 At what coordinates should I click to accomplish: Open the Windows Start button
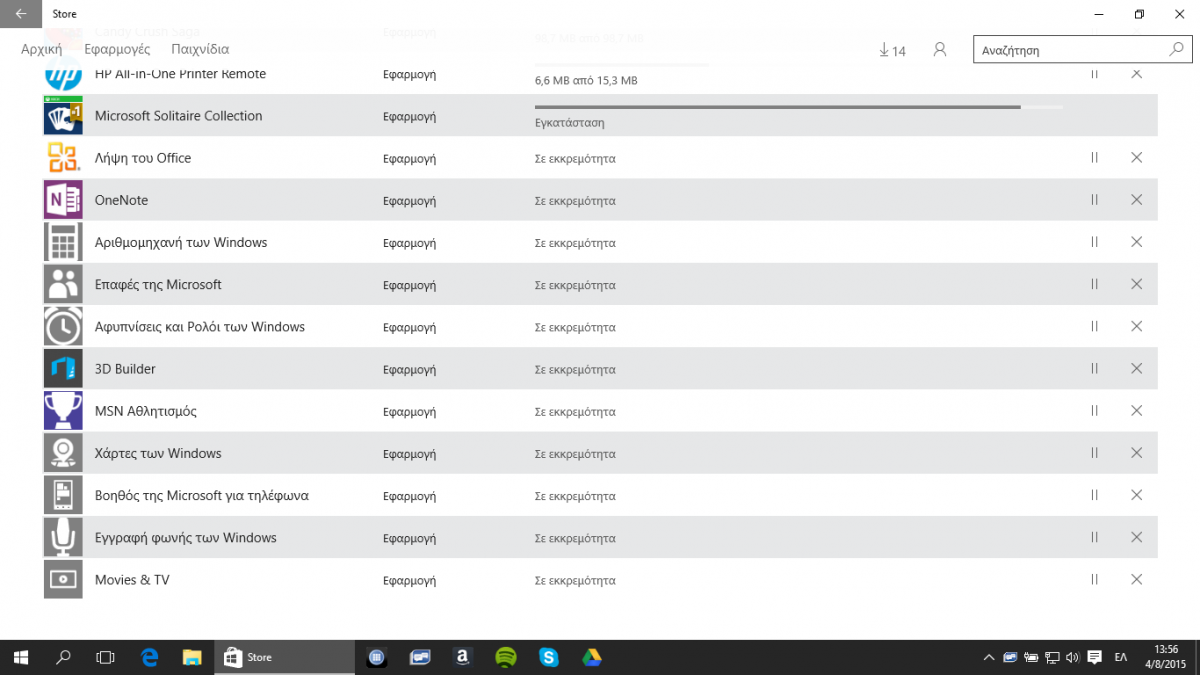tap(21, 657)
